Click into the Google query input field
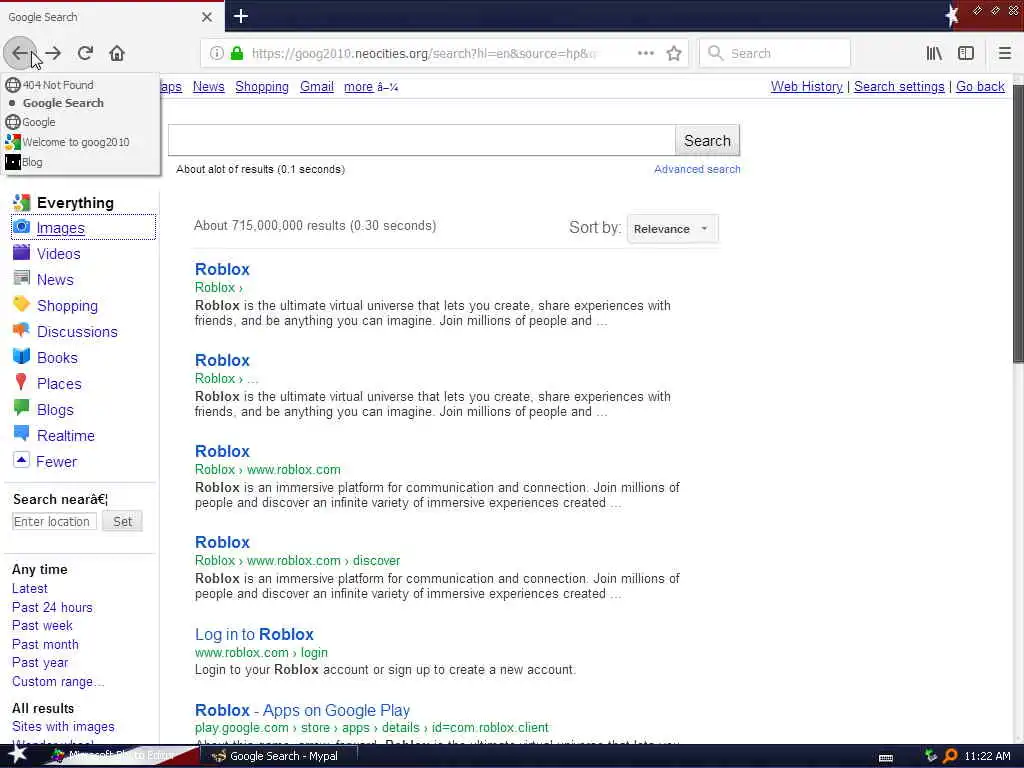Viewport: 1024px width, 768px height. (421, 140)
